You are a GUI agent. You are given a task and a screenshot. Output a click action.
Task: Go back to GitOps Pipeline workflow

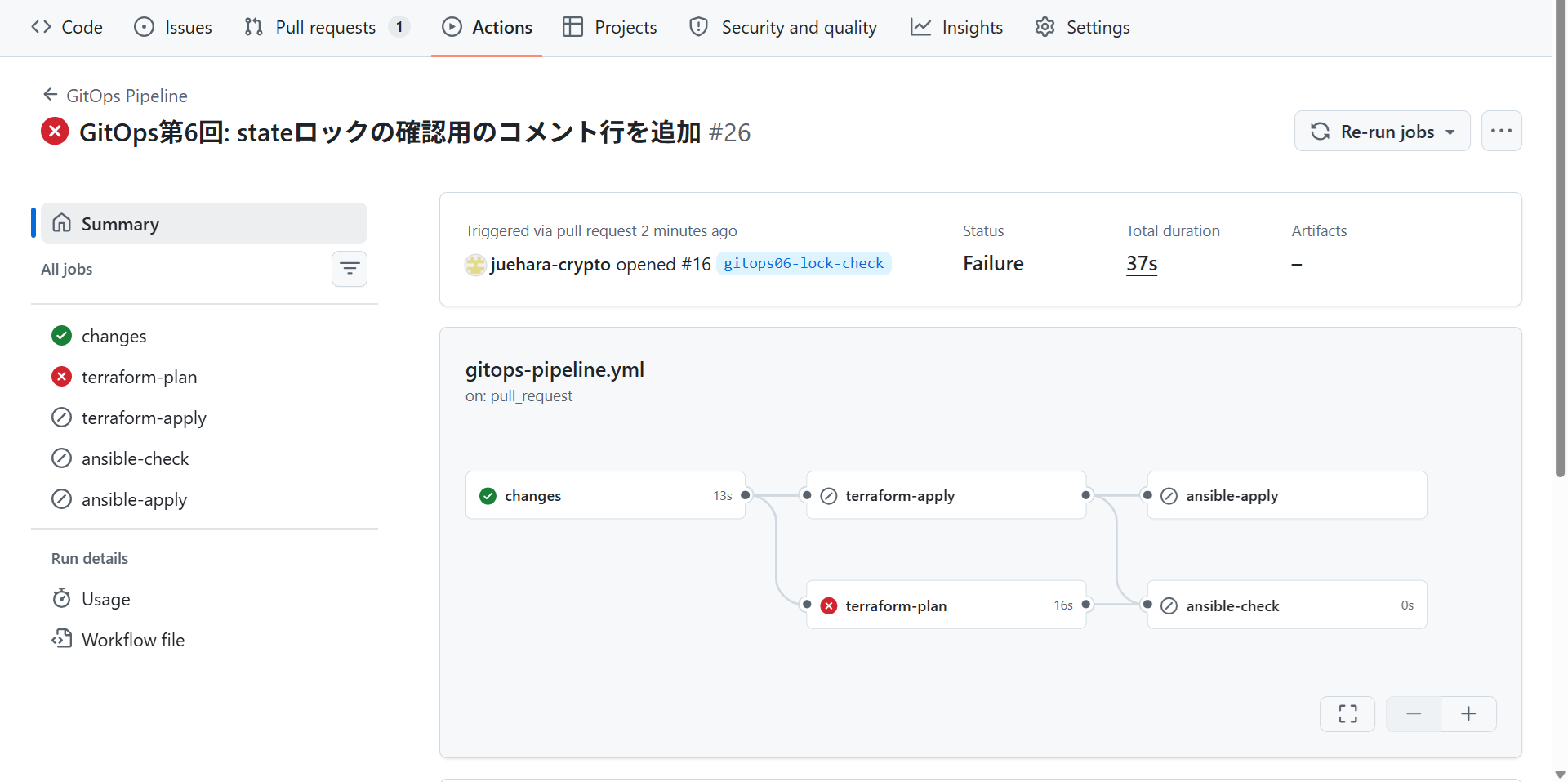point(115,96)
